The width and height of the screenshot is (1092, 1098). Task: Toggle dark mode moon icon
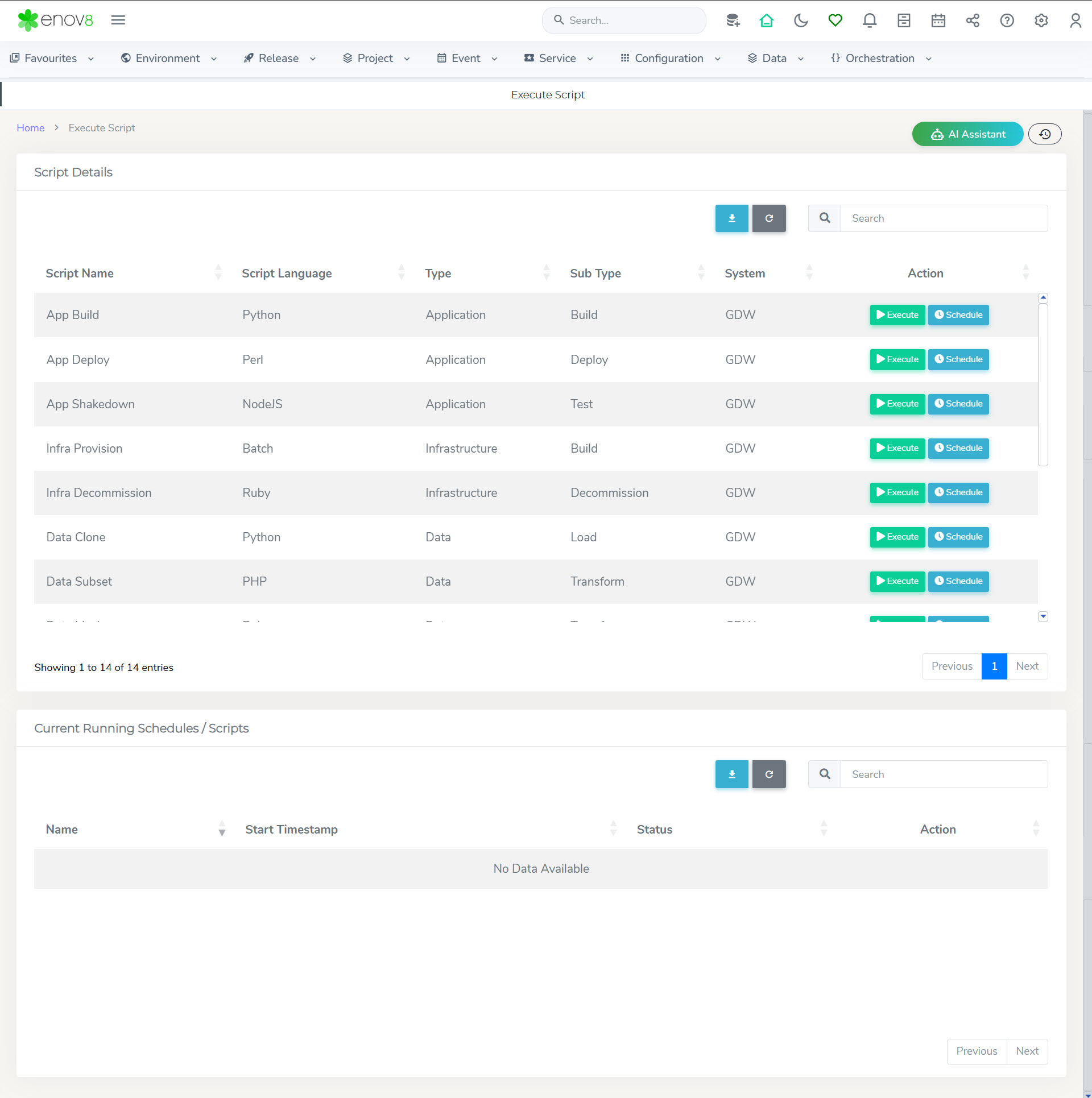coord(801,20)
